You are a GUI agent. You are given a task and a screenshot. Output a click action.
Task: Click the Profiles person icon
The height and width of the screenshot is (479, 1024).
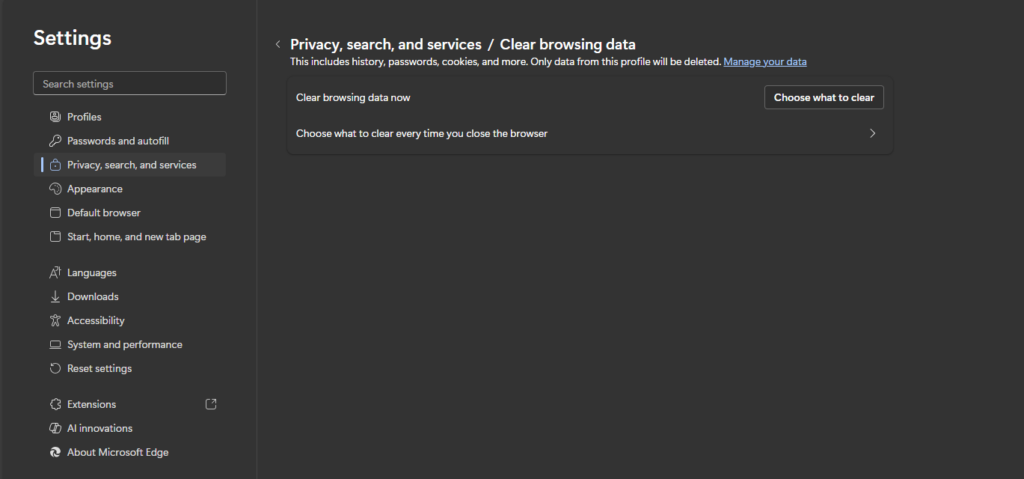pyautogui.click(x=56, y=117)
